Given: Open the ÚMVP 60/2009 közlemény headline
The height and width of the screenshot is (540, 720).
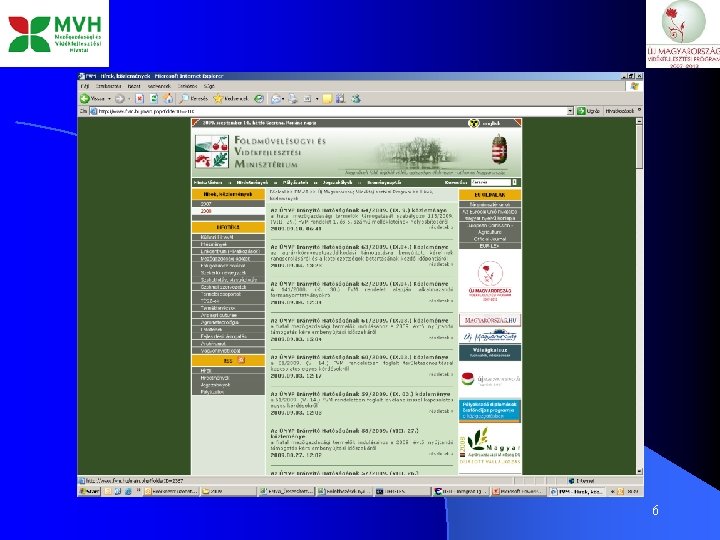Looking at the screenshot, I should point(359,357).
